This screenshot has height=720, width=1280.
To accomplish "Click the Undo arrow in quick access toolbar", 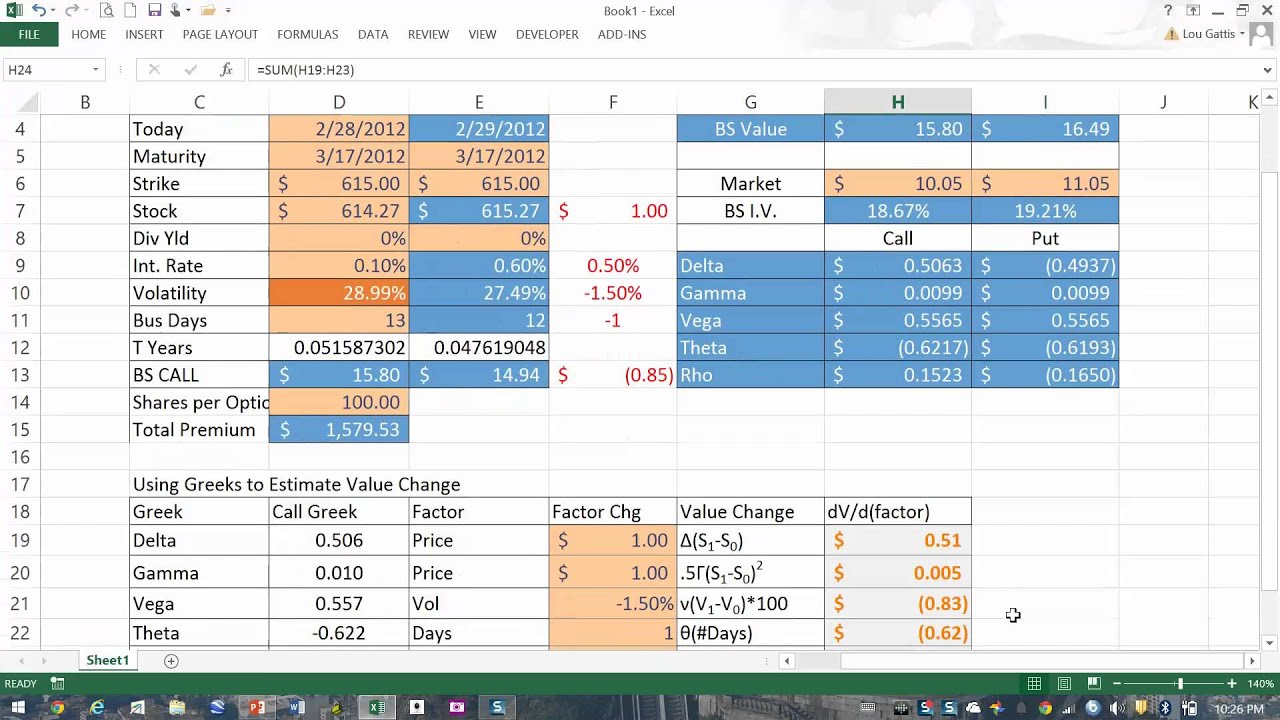I will (x=37, y=10).
